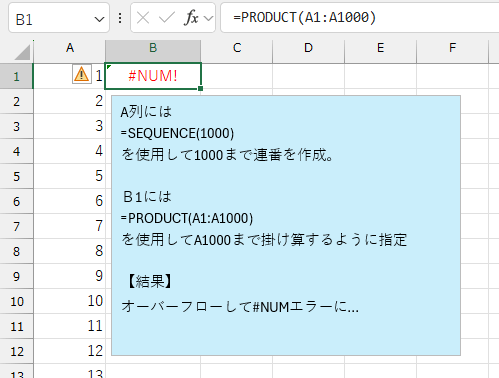499x378 pixels.
Task: Select row 2 header
Action: point(16,101)
